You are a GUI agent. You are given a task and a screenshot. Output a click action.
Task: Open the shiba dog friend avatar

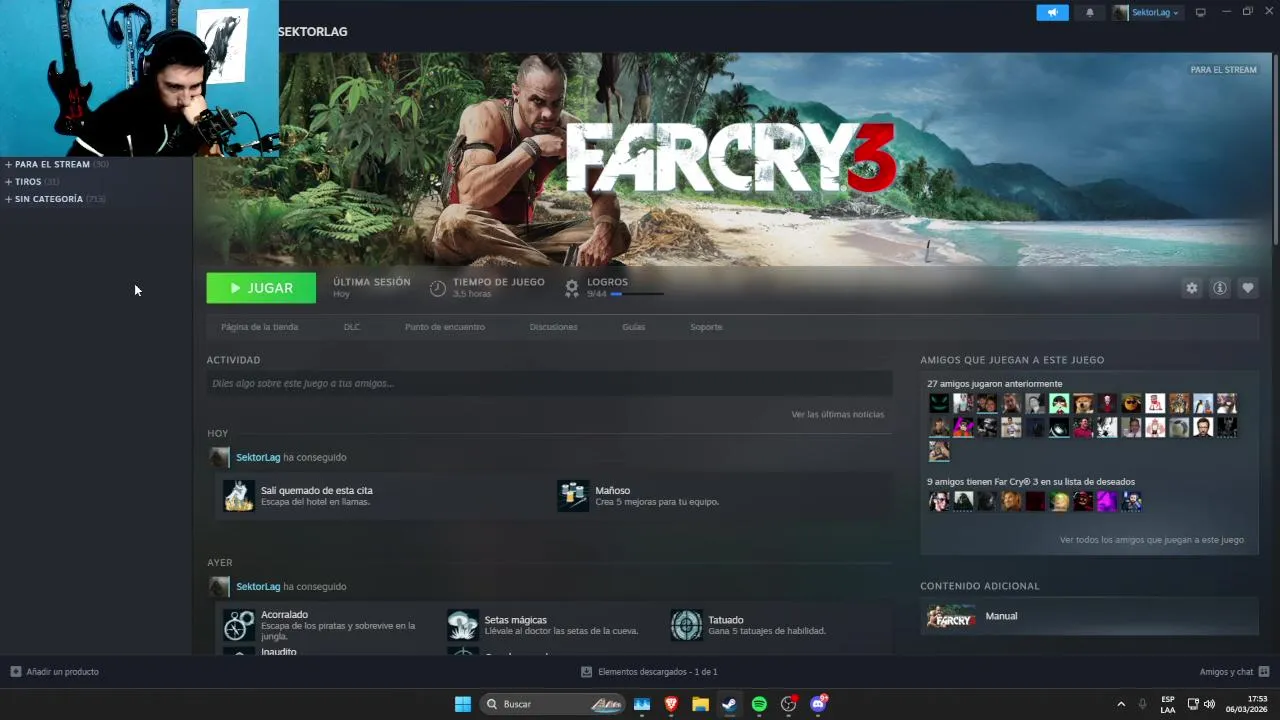click(1083, 403)
